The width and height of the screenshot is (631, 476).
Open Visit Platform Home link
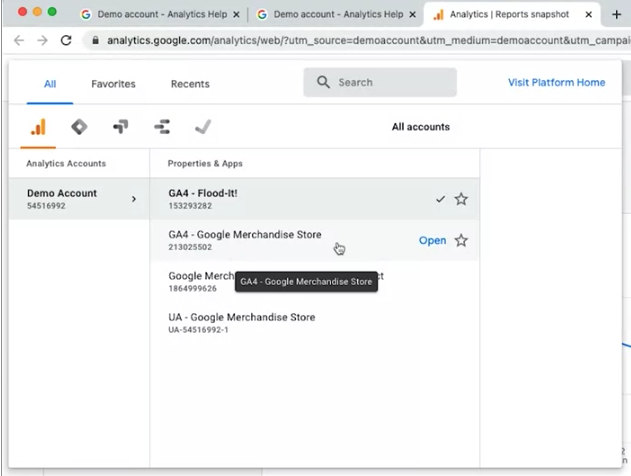tap(557, 82)
